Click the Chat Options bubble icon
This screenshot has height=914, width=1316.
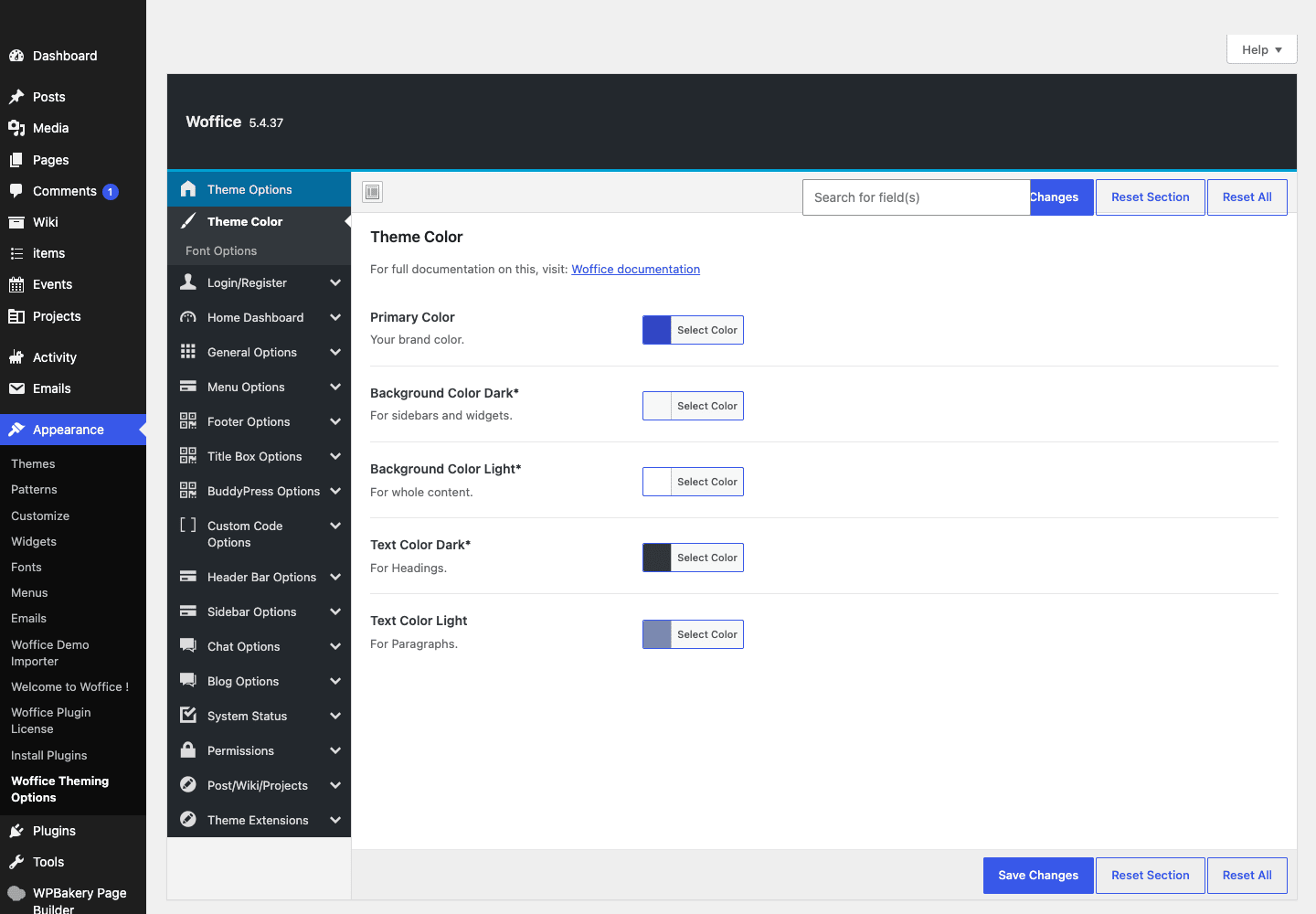188,645
